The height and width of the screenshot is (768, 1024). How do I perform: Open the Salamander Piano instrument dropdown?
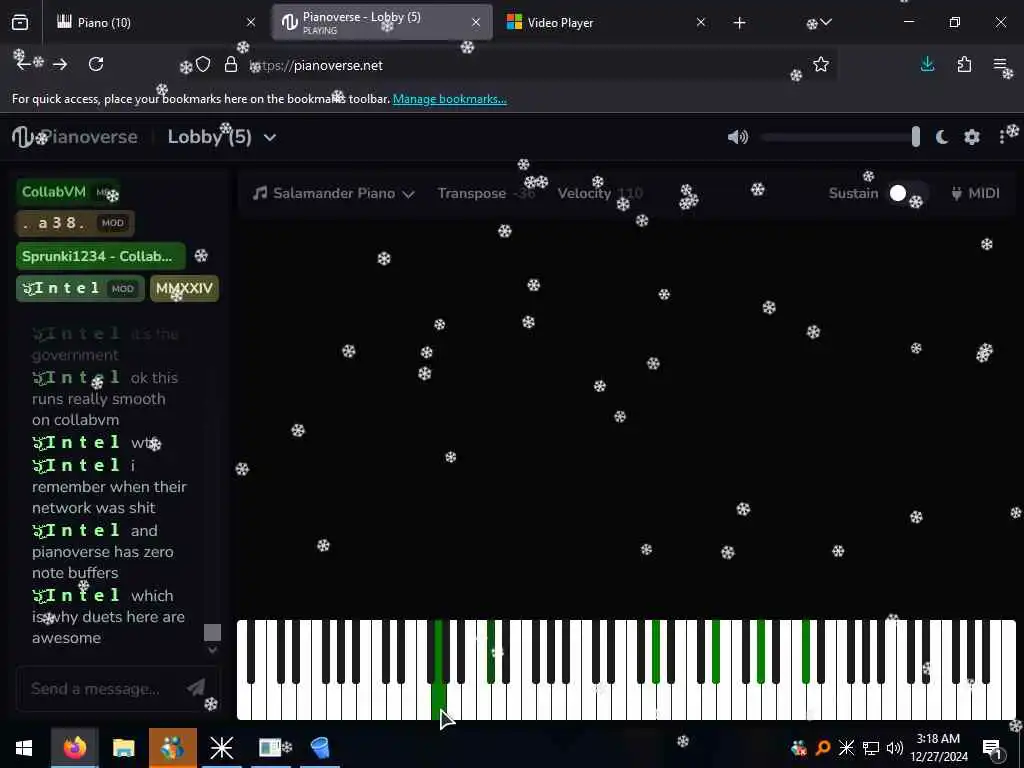coord(334,193)
